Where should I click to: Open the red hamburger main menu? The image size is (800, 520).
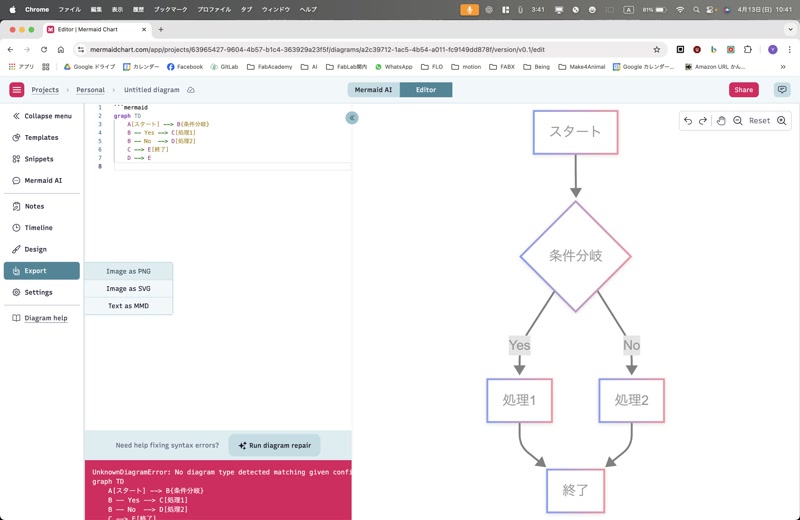17,90
